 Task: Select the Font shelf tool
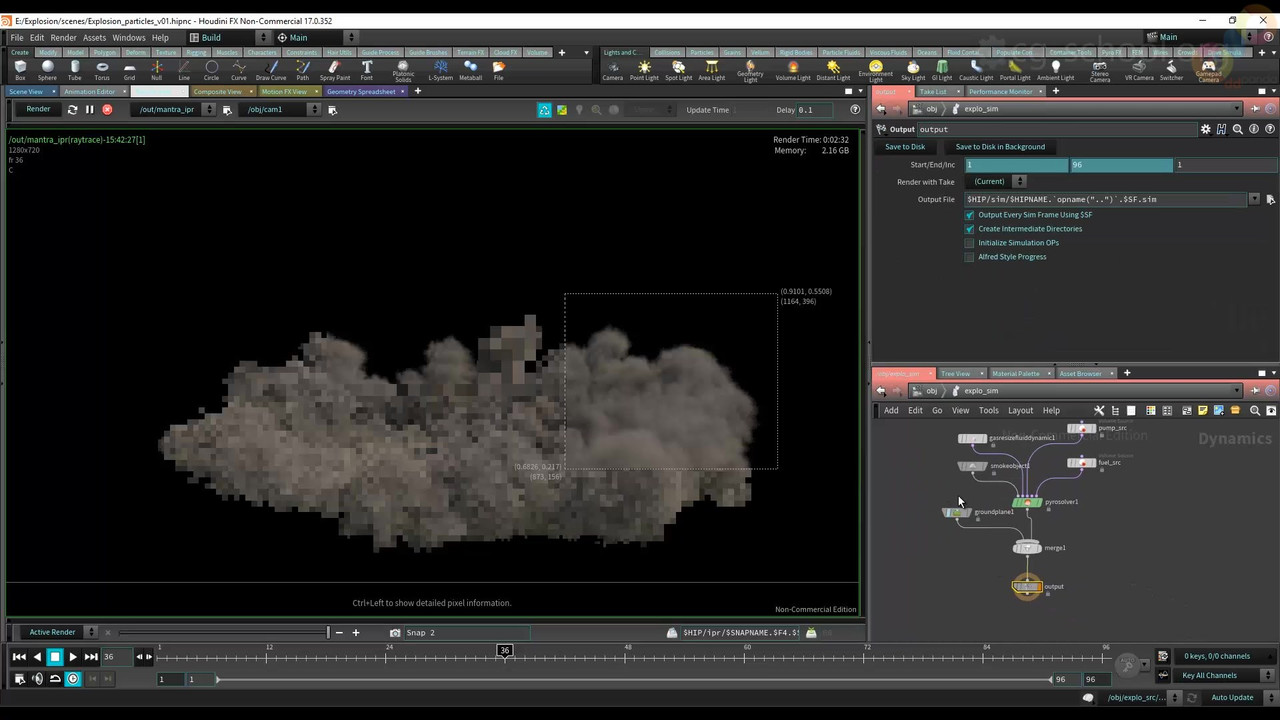point(367,70)
